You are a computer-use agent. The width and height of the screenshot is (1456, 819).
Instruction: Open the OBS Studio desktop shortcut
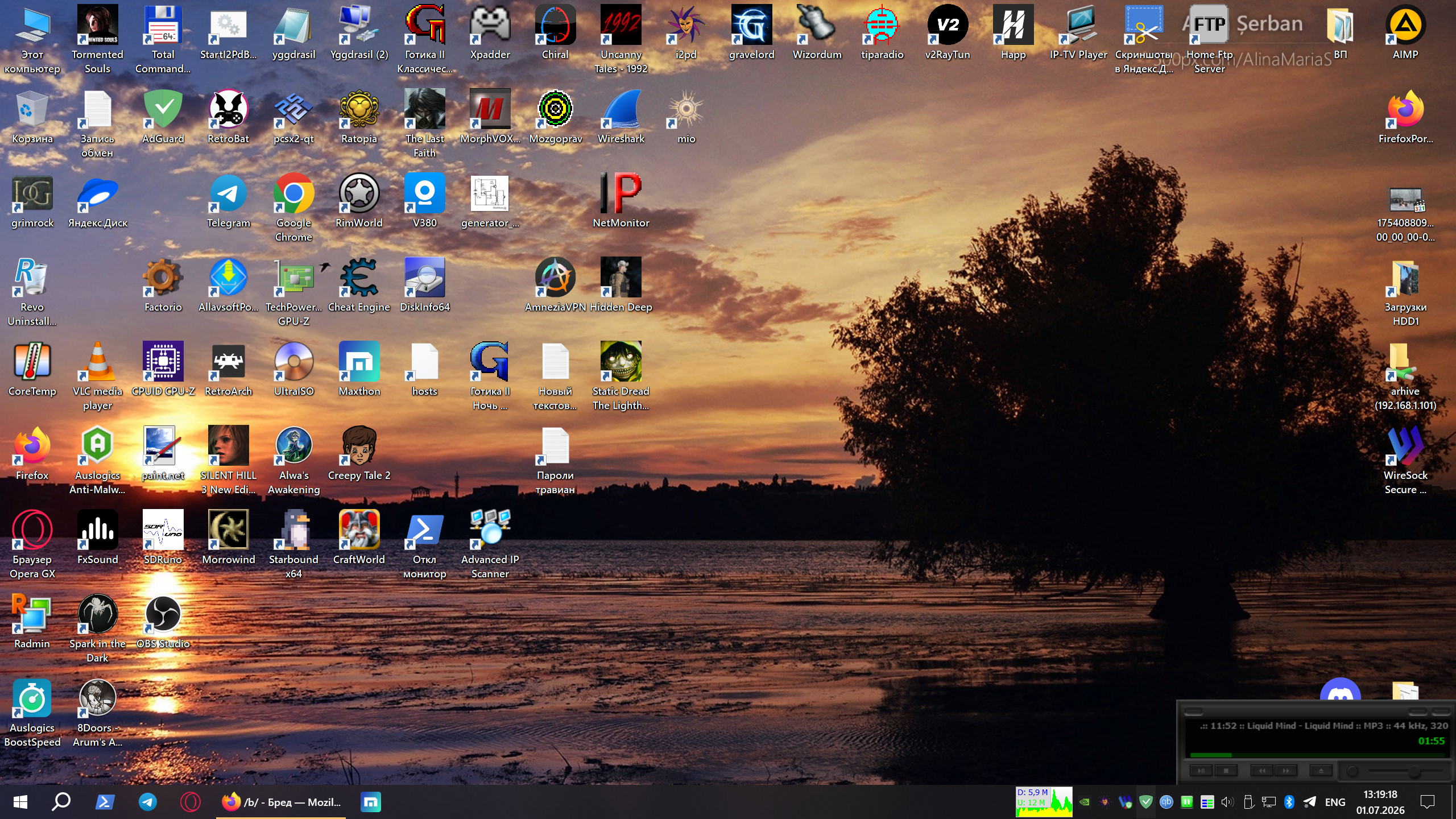[x=163, y=622]
